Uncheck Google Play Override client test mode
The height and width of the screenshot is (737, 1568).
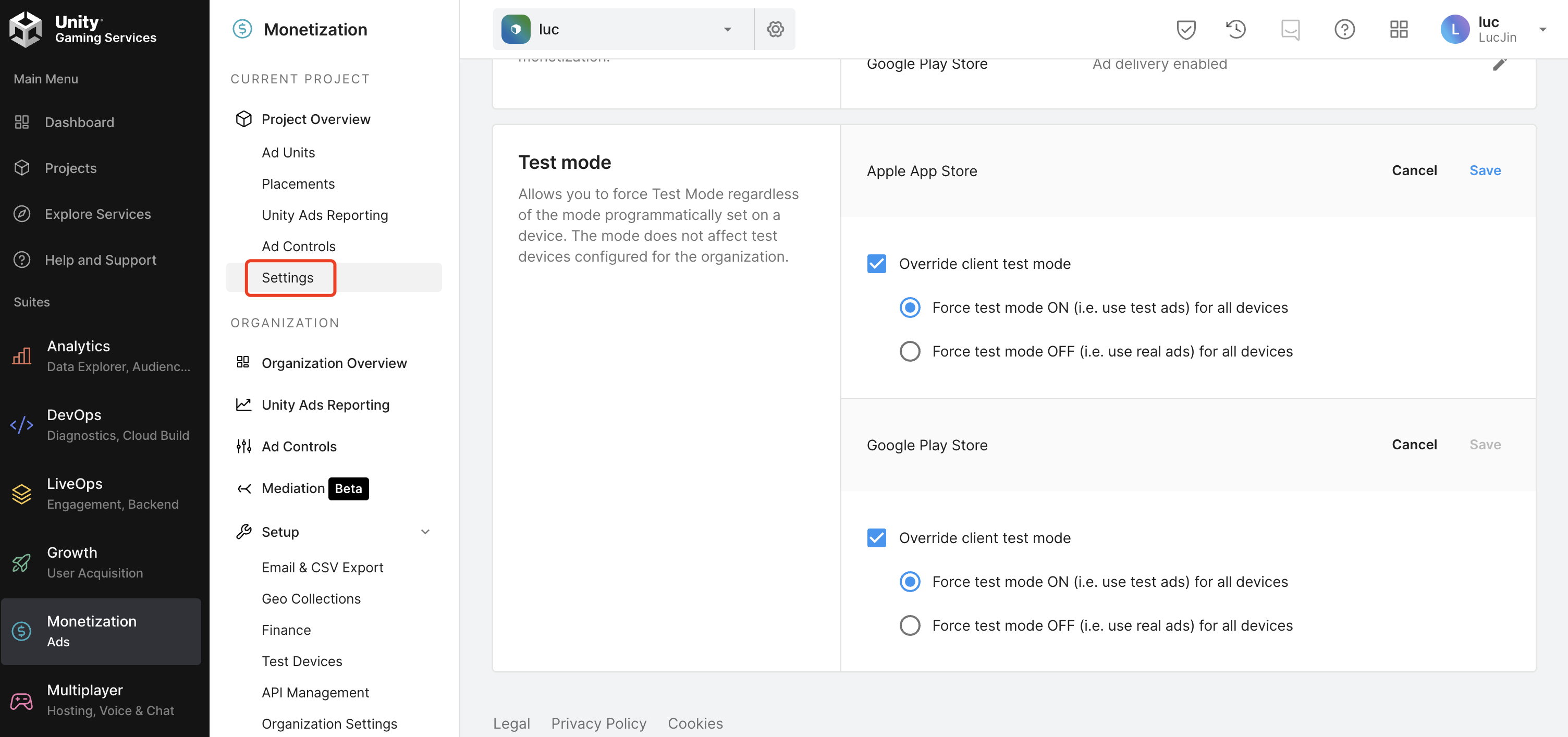tap(876, 537)
